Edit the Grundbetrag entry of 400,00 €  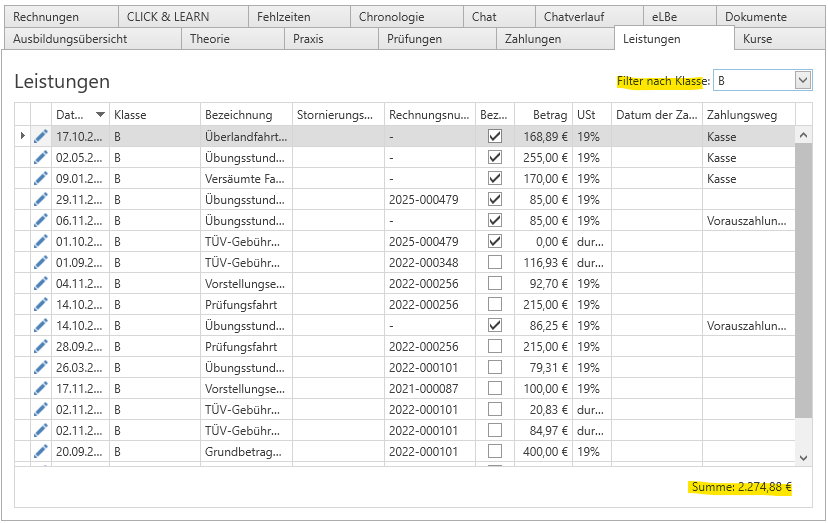click(x=41, y=452)
